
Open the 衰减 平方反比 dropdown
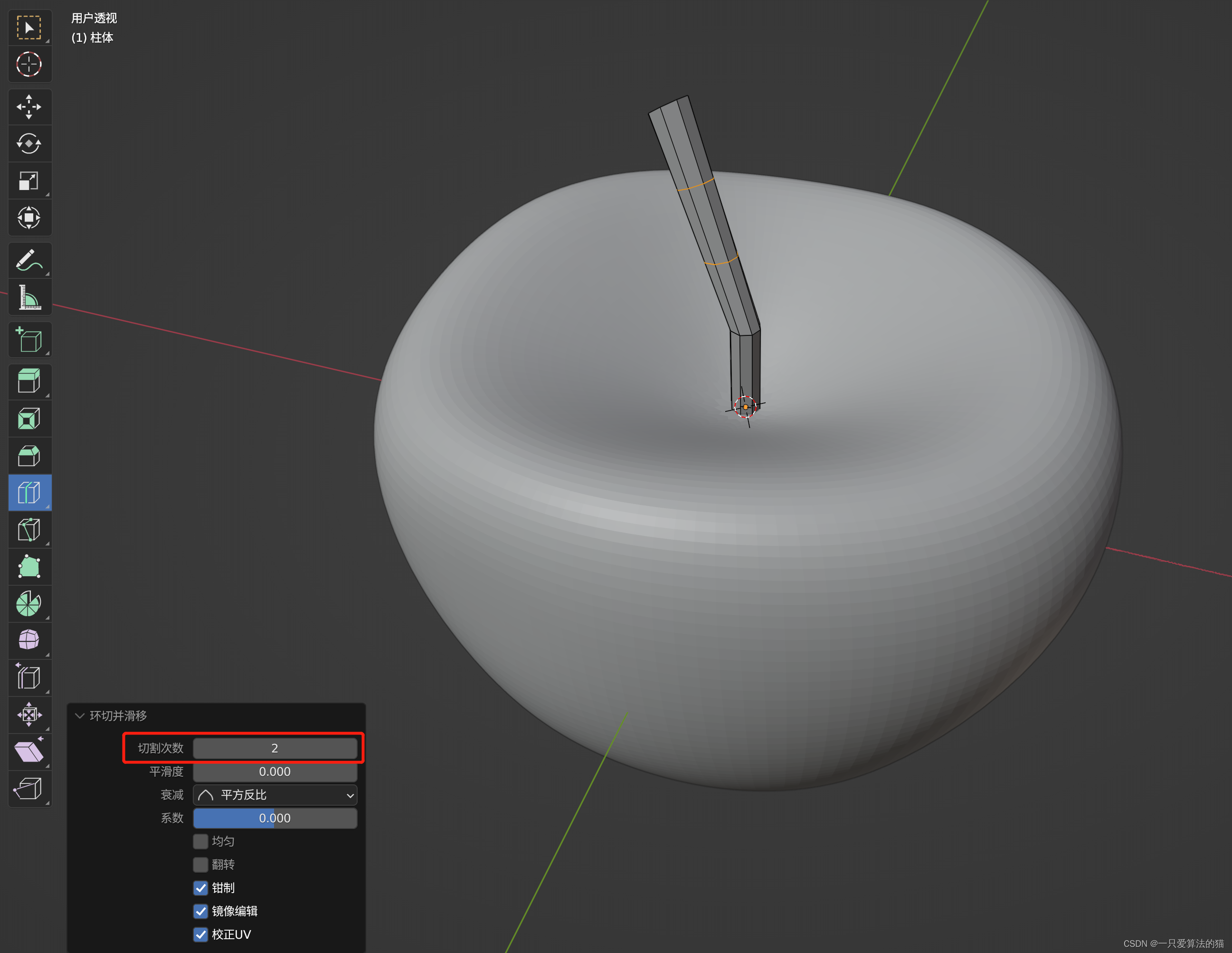(275, 795)
